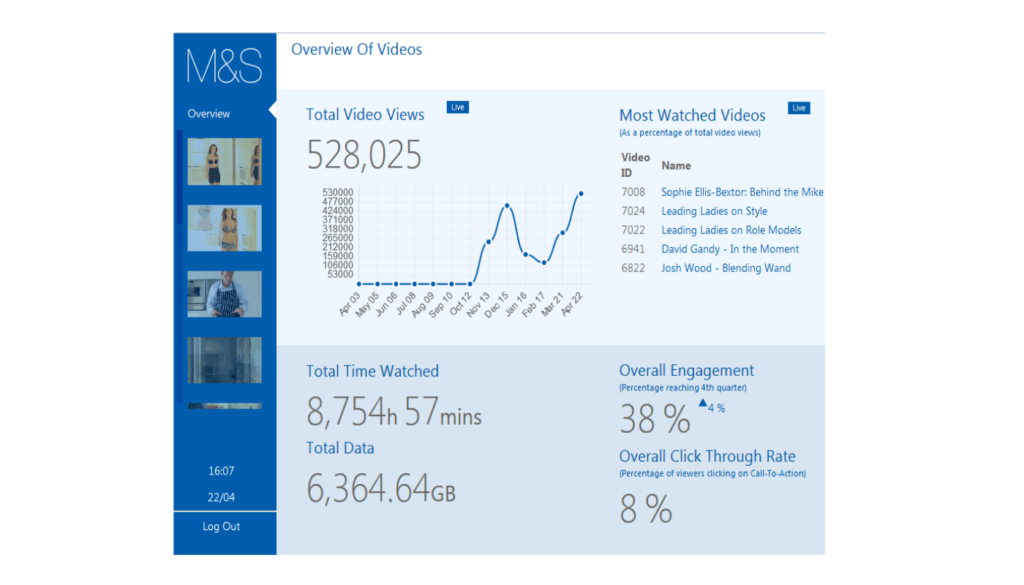Open the first lingerie video thumbnail
This screenshot has height=585, width=1024.
(x=225, y=161)
